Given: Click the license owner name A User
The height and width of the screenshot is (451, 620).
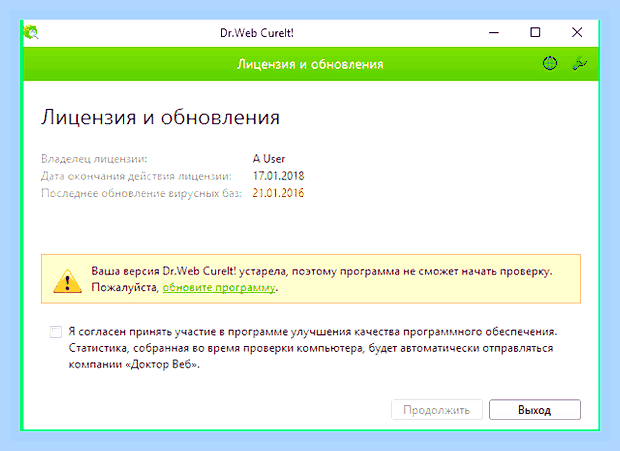Looking at the screenshot, I should 269,159.
